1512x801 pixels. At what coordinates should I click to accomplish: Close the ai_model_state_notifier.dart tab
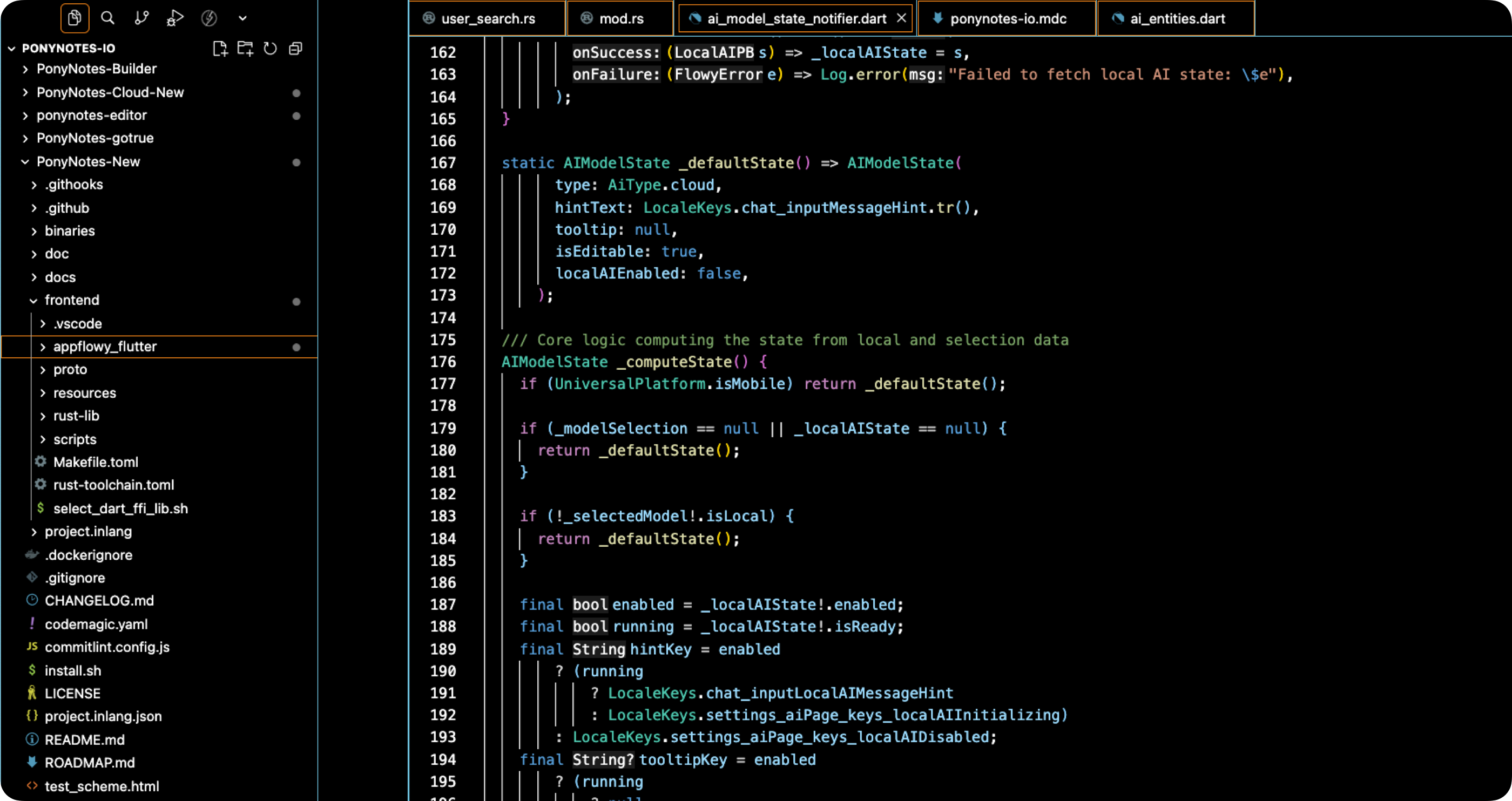coord(902,18)
